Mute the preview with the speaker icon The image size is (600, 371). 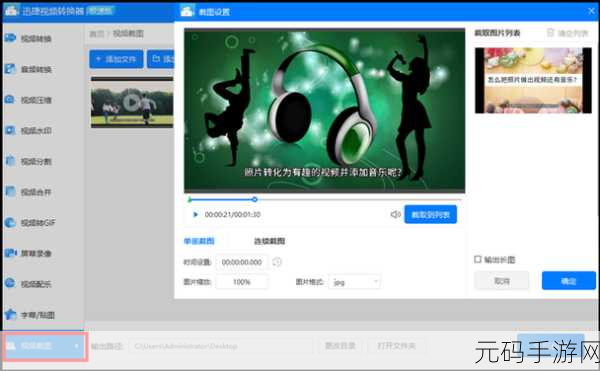click(x=395, y=214)
